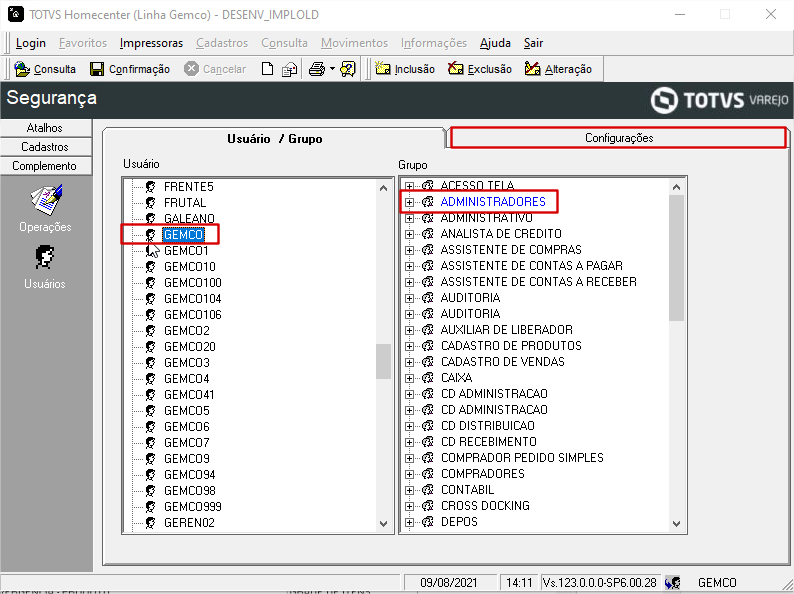
Task: Click the user icon in the status bar
Action: pos(672,583)
